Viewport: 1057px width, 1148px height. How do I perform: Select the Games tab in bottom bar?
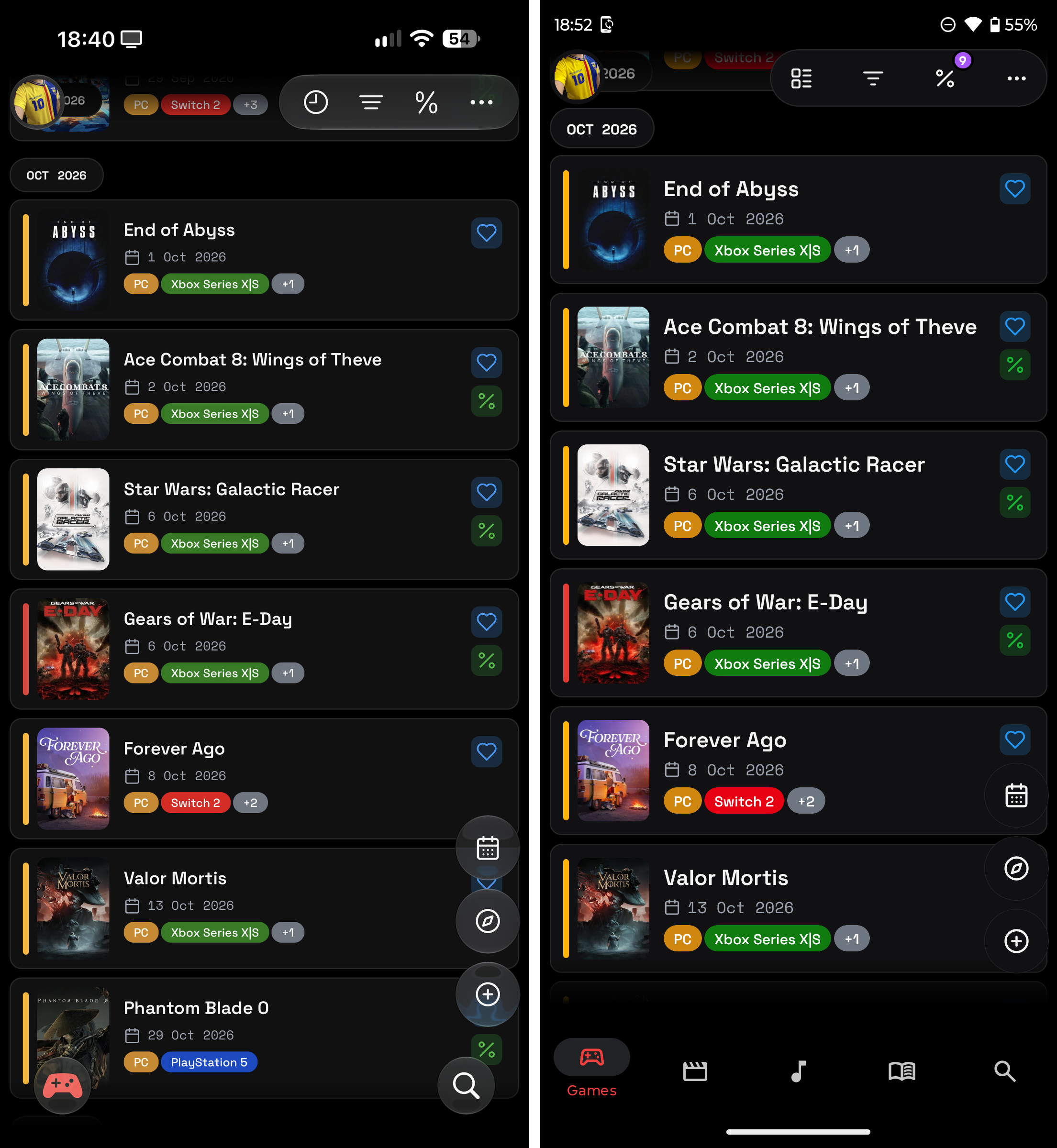(x=592, y=1069)
